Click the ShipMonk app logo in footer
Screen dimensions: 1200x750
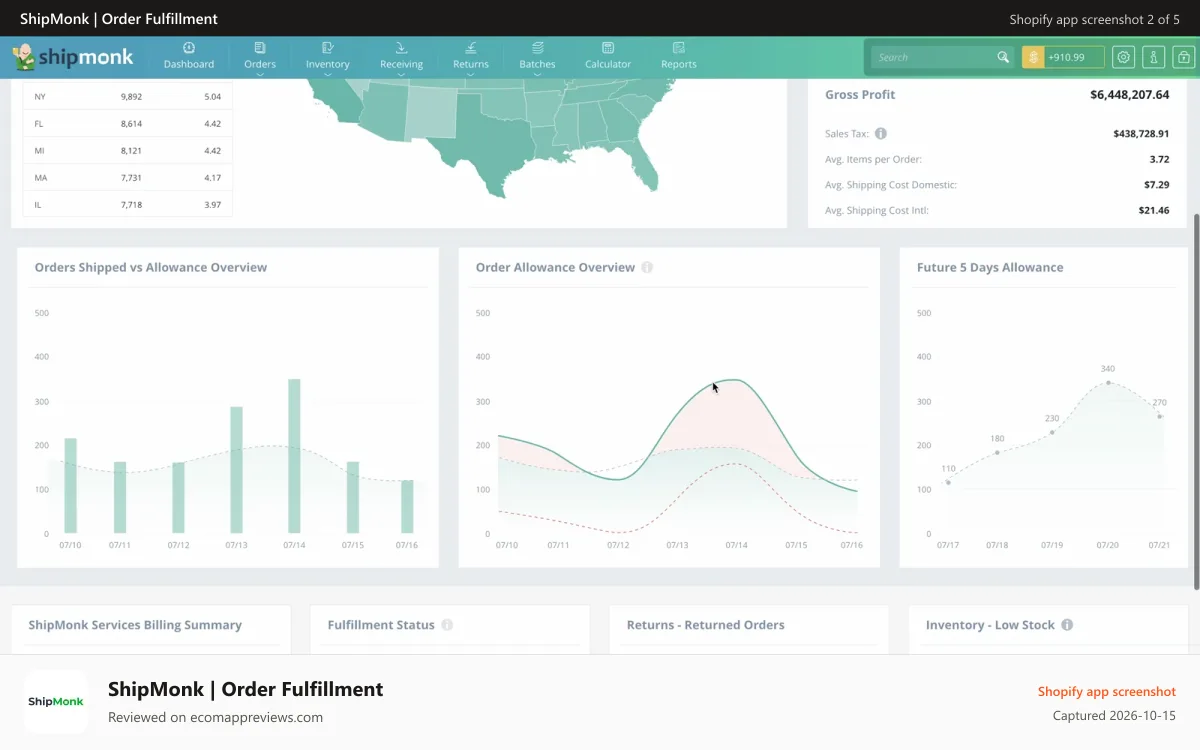coord(56,702)
